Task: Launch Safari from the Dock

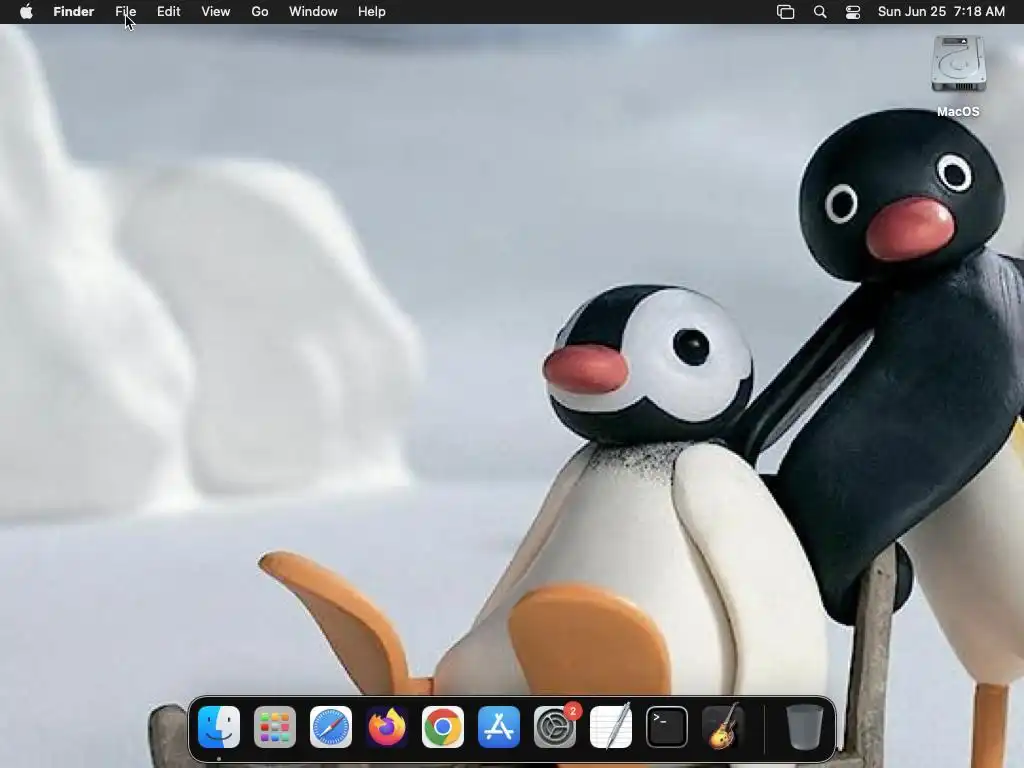Action: (331, 727)
